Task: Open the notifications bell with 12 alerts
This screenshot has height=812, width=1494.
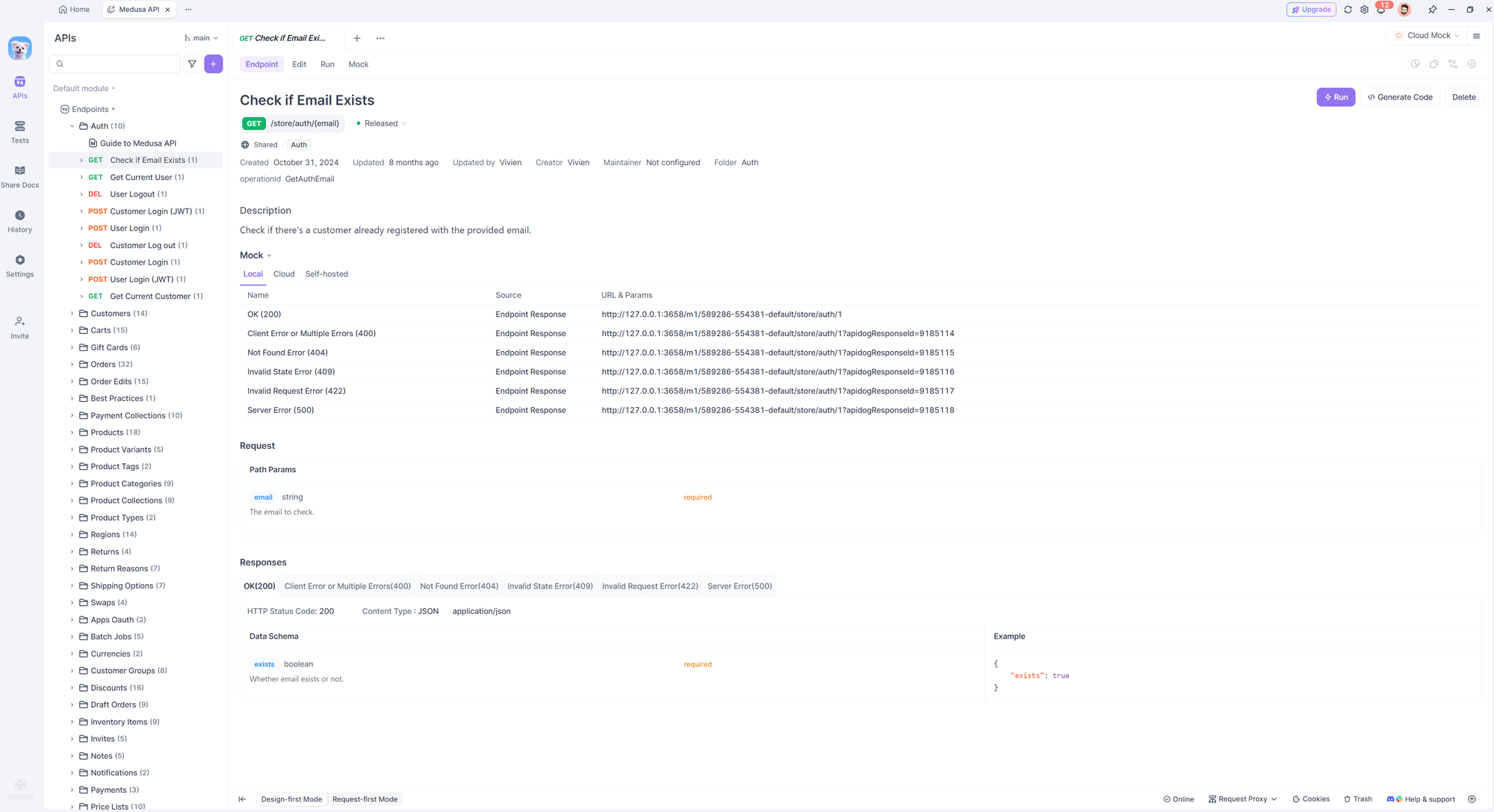Action: (1380, 9)
